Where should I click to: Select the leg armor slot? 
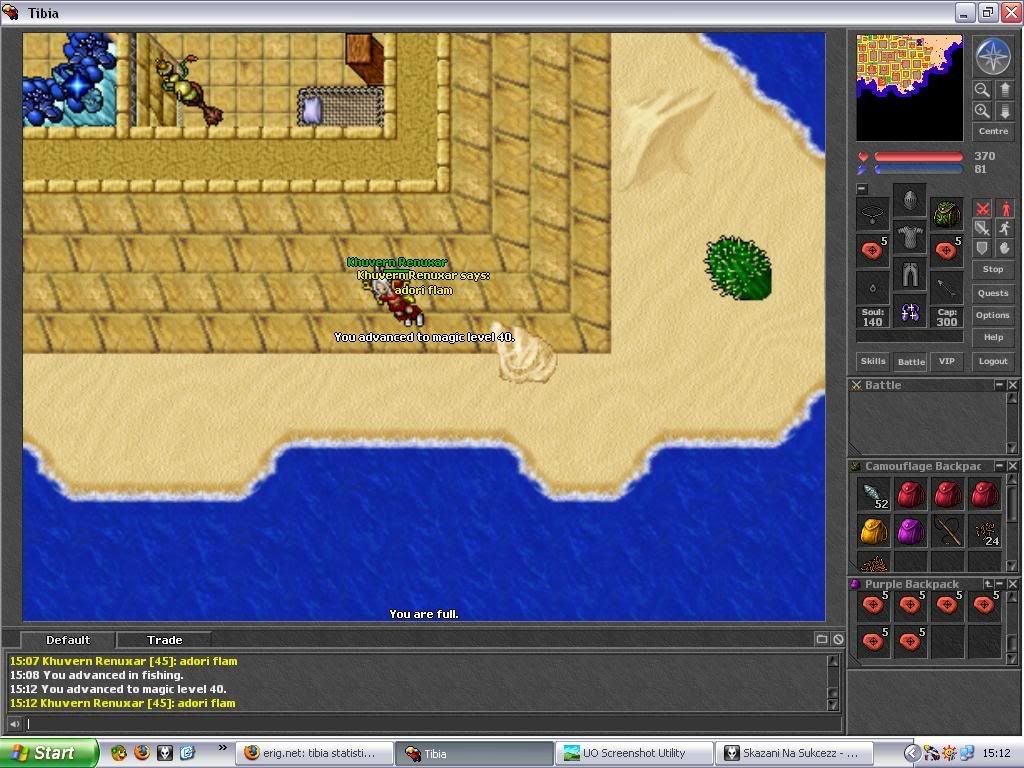pos(909,274)
